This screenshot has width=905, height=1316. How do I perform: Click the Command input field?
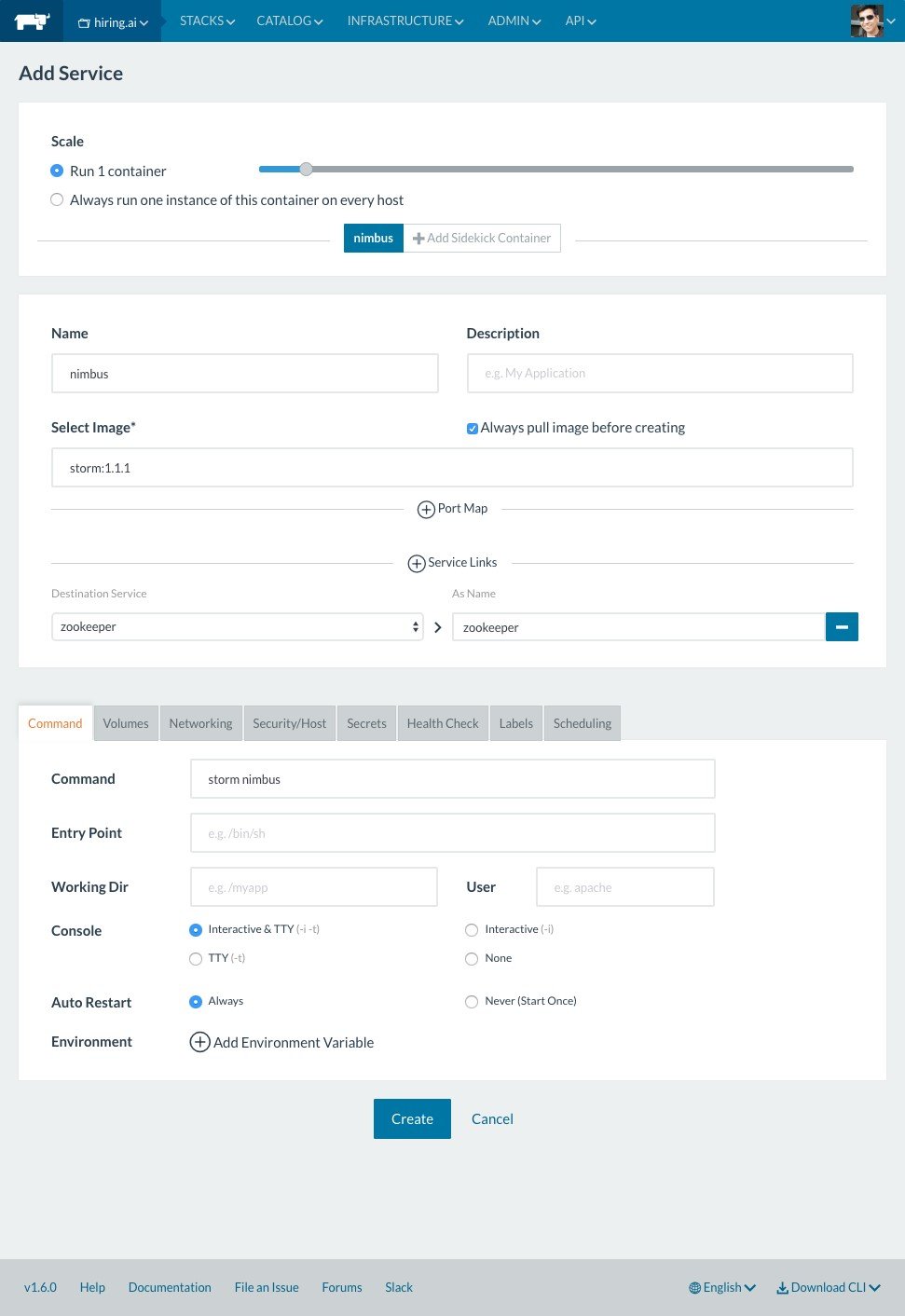click(453, 779)
